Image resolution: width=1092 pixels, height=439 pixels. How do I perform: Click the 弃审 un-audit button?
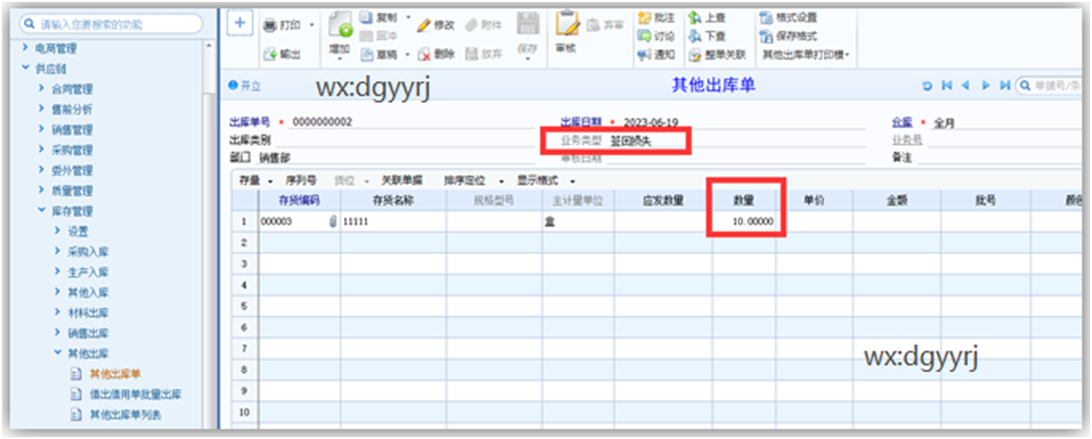click(605, 25)
